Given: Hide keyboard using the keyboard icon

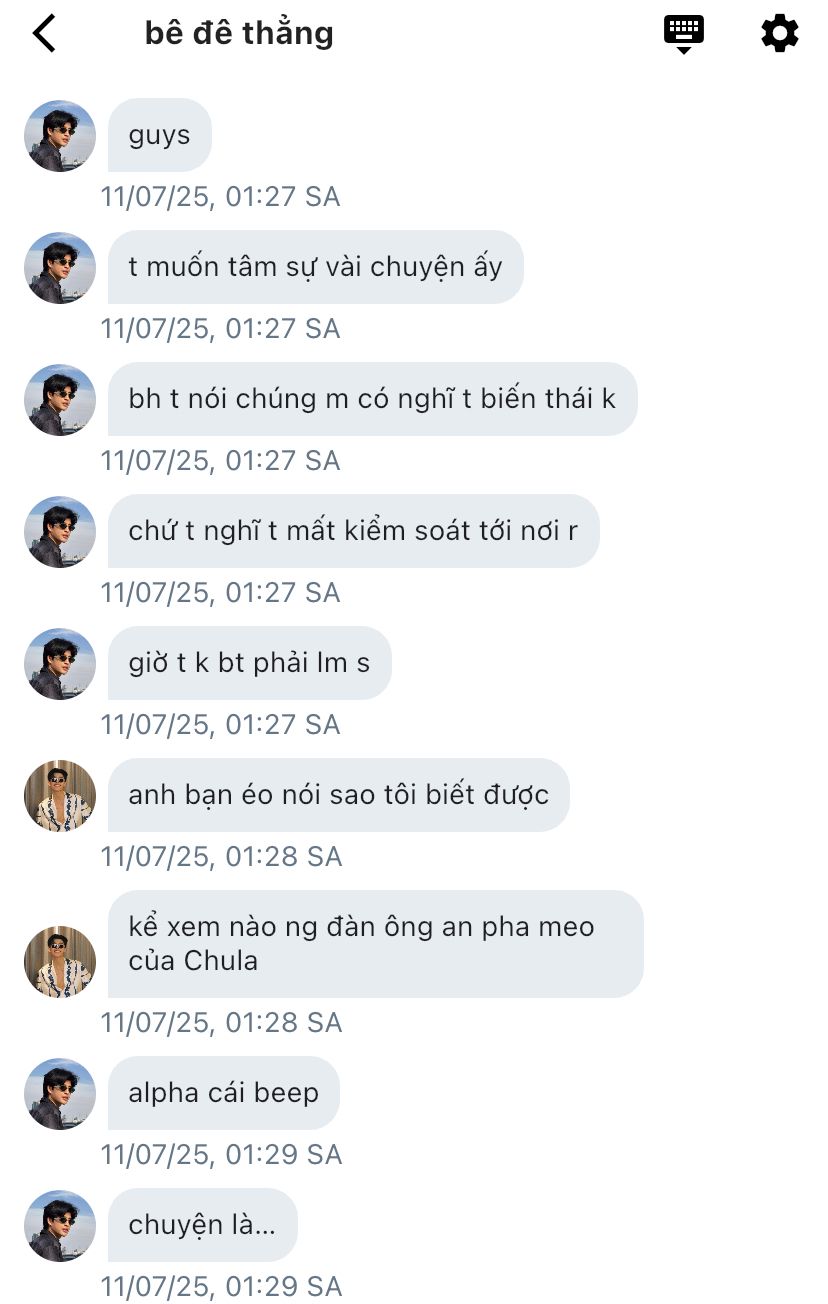Looking at the screenshot, I should coord(684,34).
